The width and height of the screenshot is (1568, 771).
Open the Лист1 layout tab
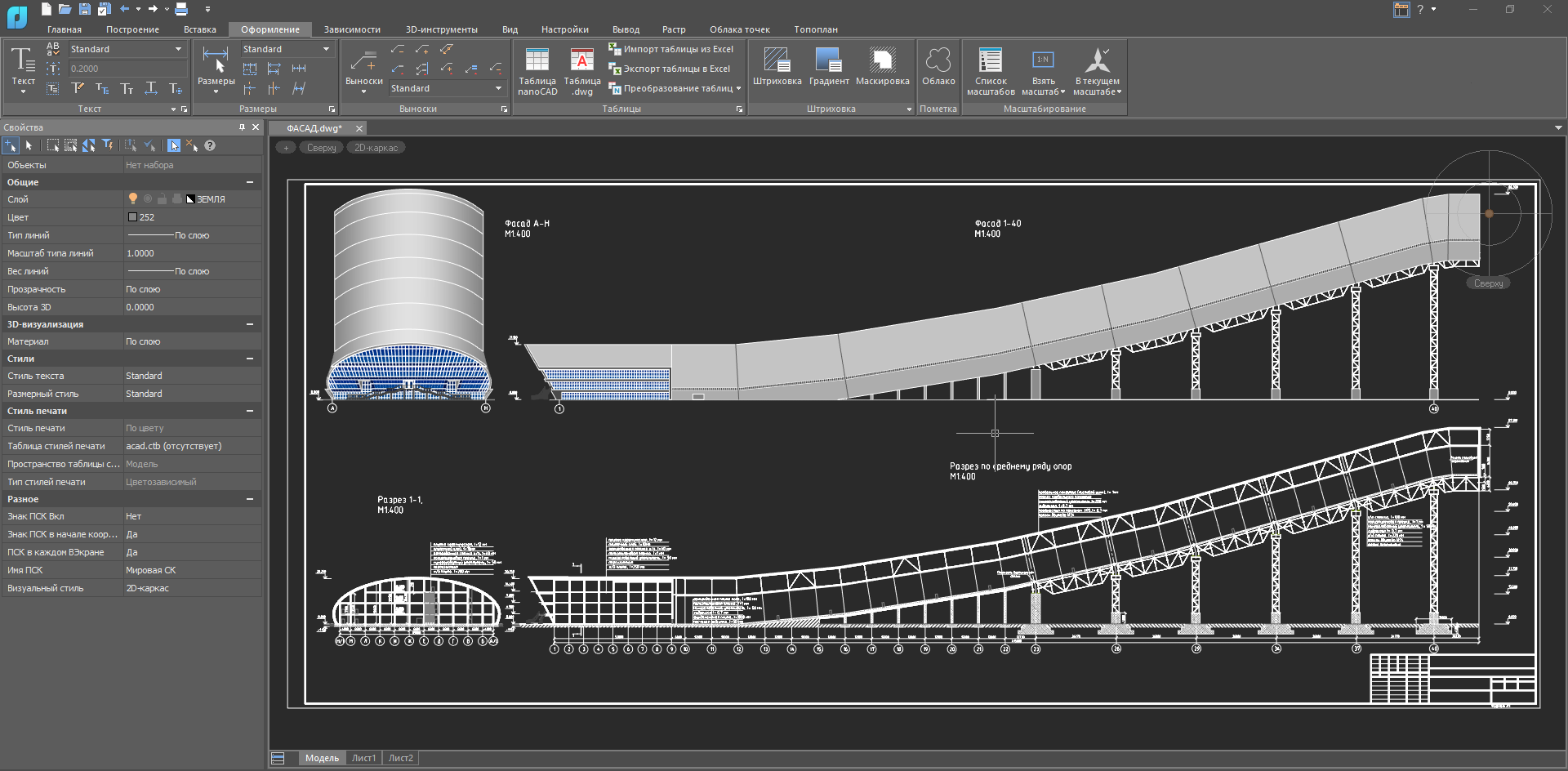tap(363, 758)
